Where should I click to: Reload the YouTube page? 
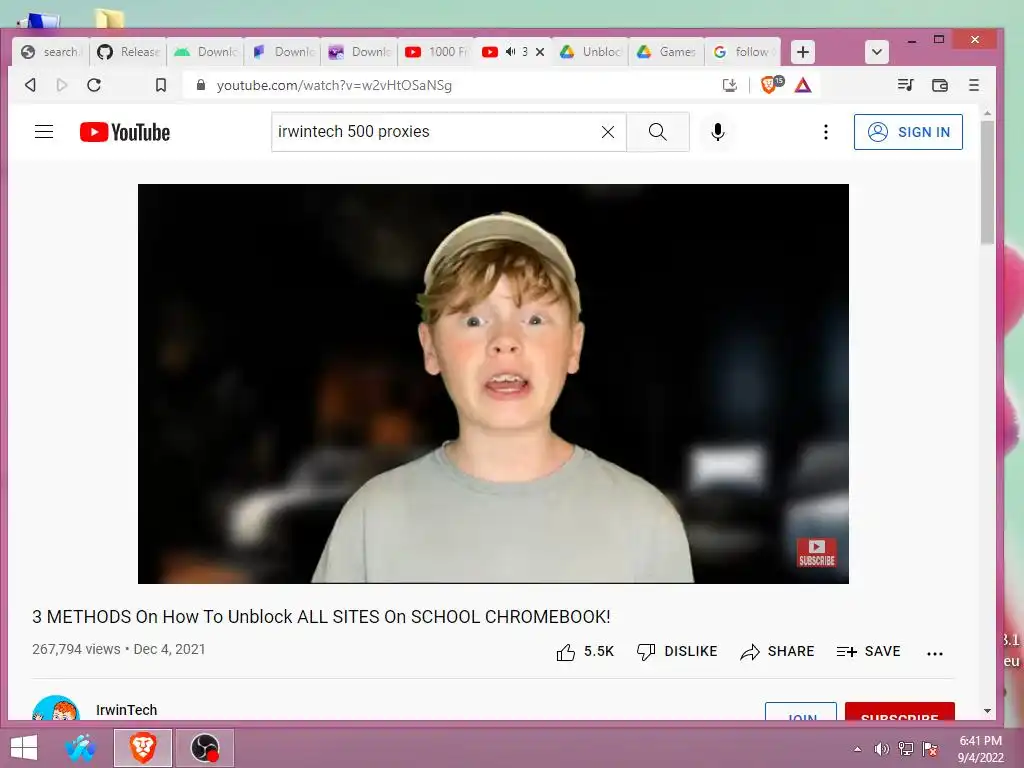pos(94,85)
